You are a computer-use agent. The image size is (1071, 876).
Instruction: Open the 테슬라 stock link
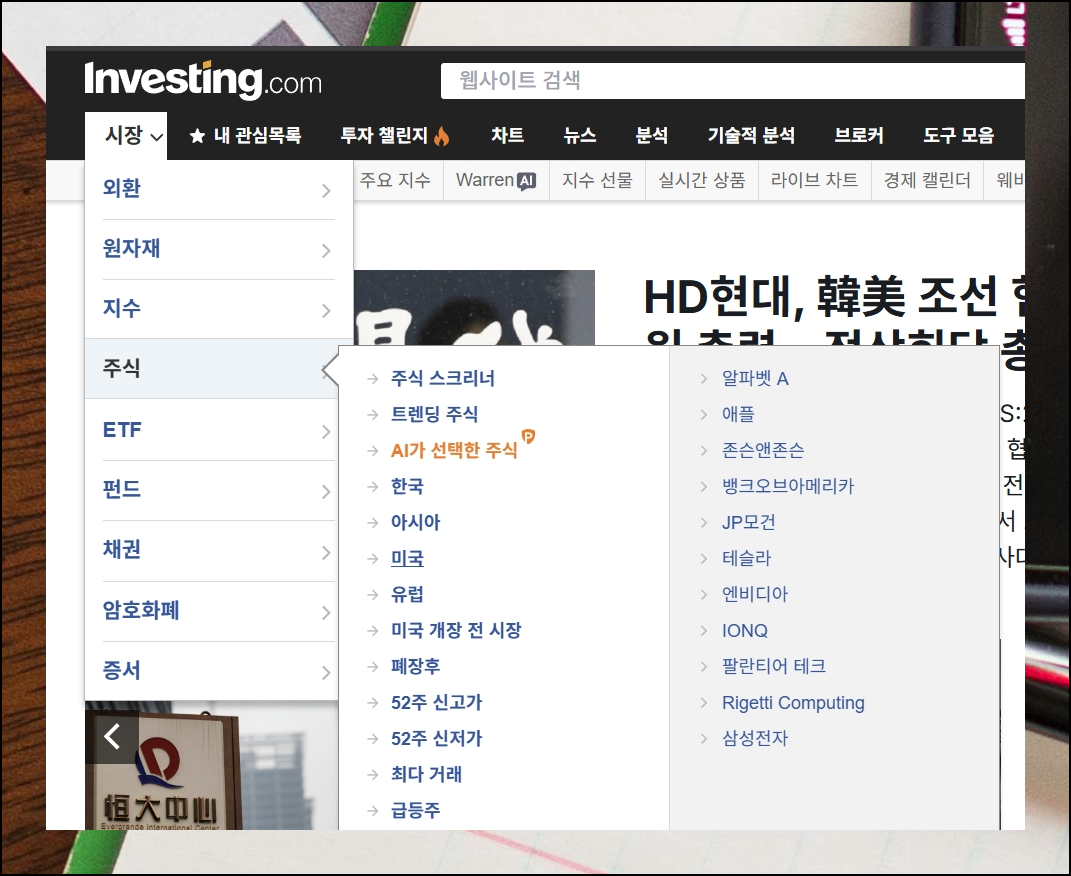[747, 559]
